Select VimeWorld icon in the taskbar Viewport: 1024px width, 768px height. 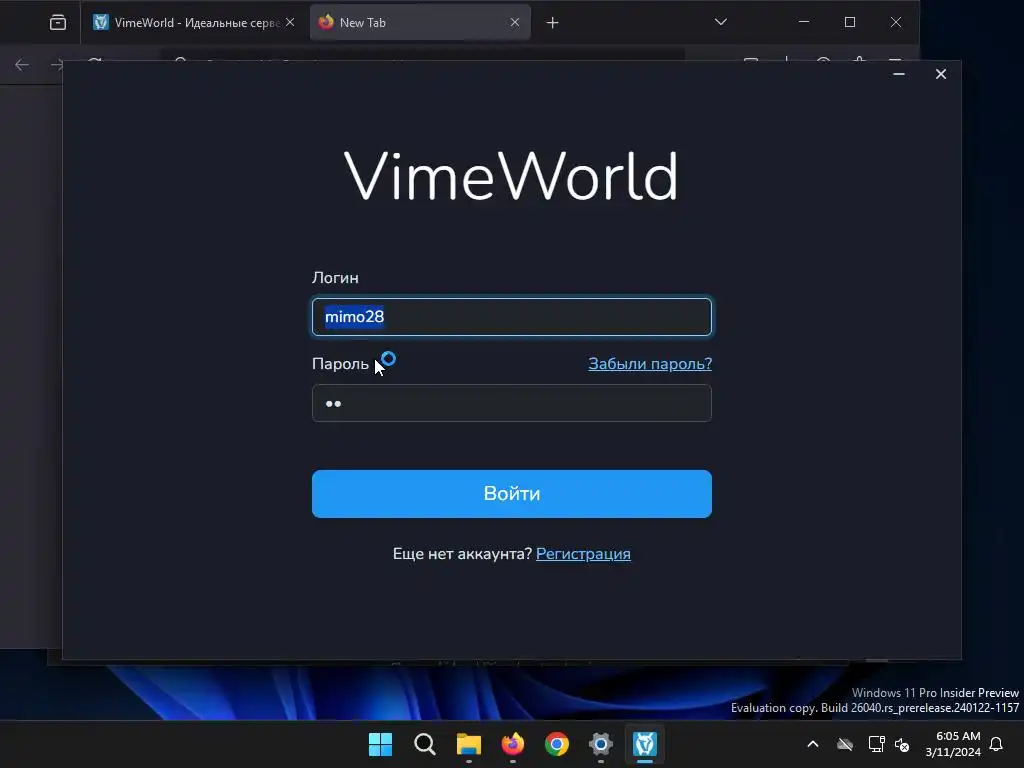645,744
